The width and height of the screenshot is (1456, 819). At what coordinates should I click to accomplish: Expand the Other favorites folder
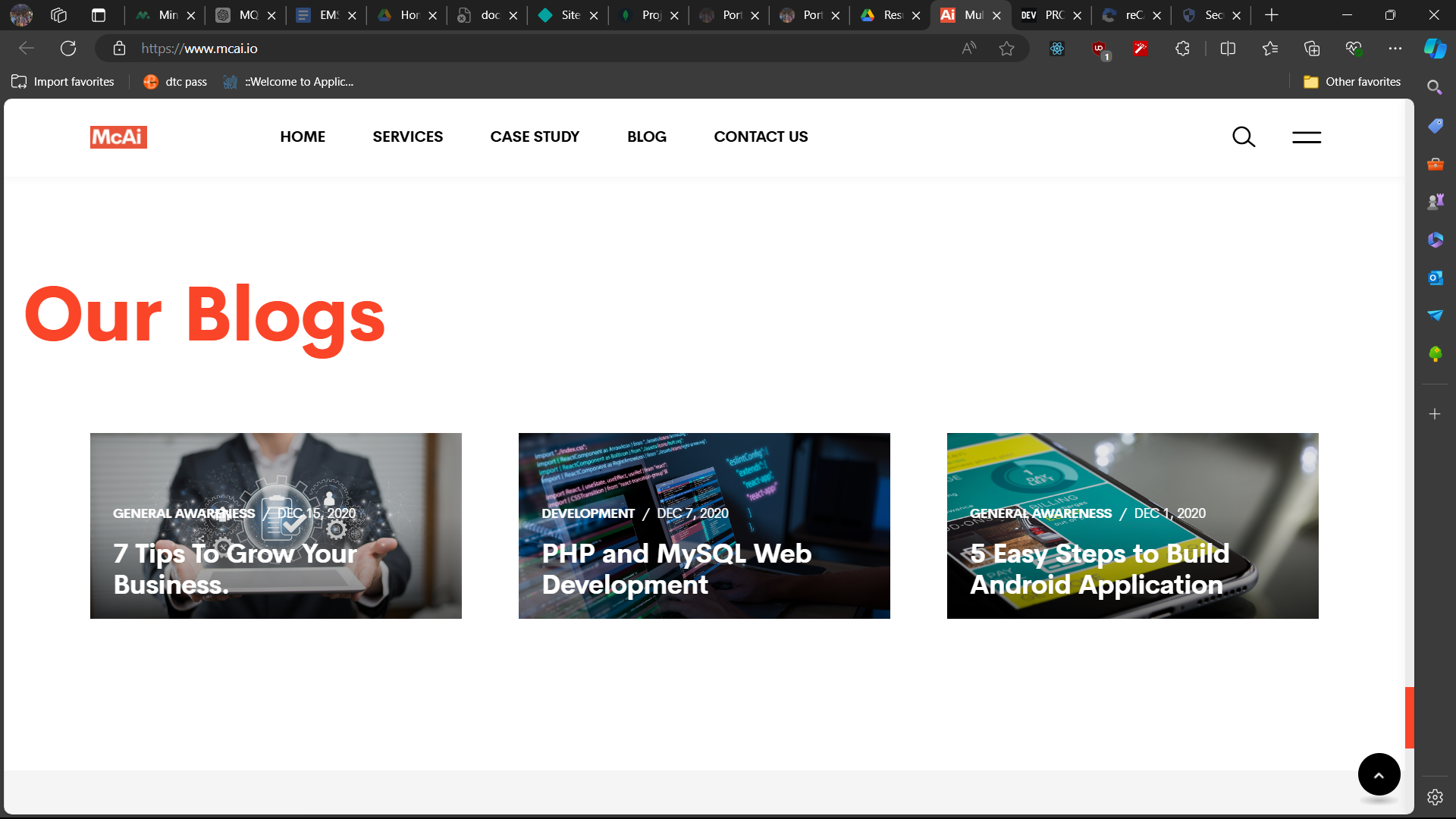point(1352,82)
